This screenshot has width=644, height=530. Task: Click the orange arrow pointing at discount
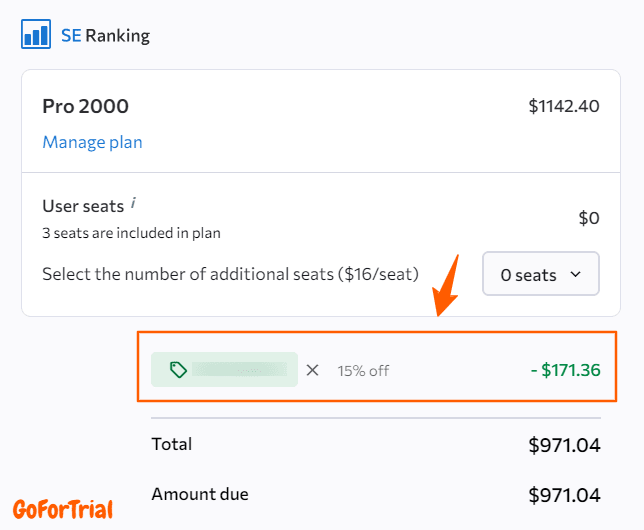pos(445,284)
